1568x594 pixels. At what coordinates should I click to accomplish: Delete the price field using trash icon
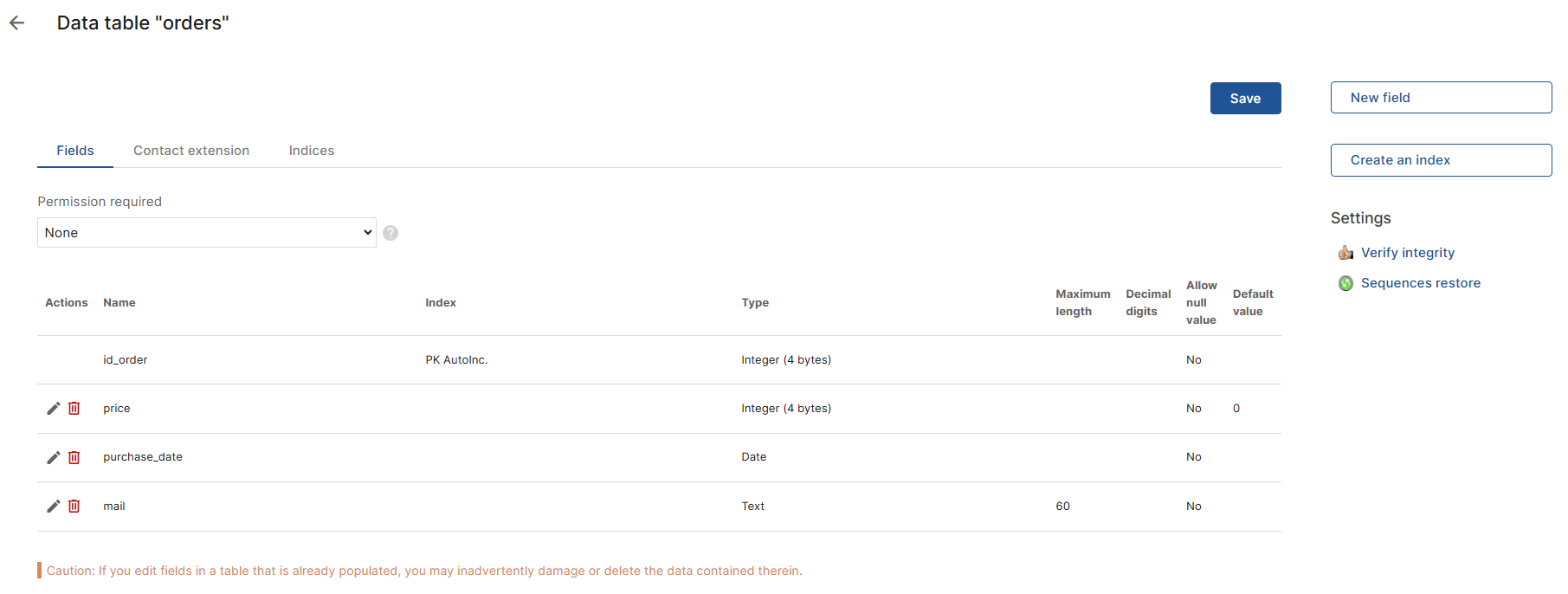coord(74,409)
